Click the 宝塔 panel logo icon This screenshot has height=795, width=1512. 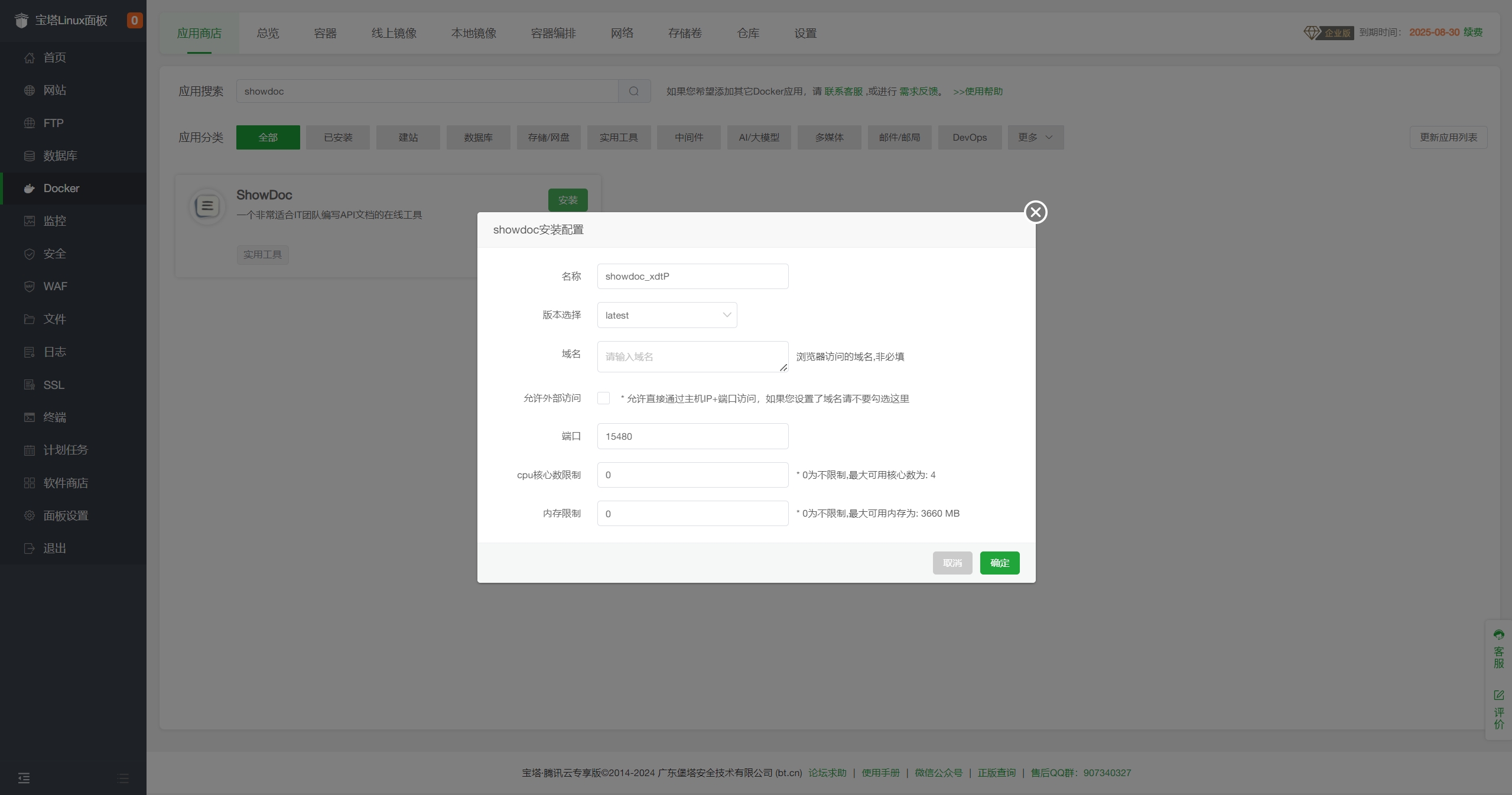pos(21,21)
